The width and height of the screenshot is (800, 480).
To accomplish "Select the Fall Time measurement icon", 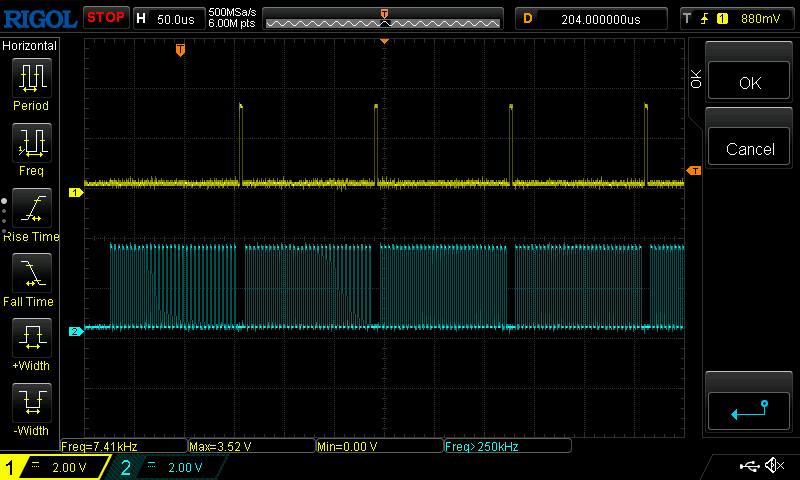I will point(32,272).
